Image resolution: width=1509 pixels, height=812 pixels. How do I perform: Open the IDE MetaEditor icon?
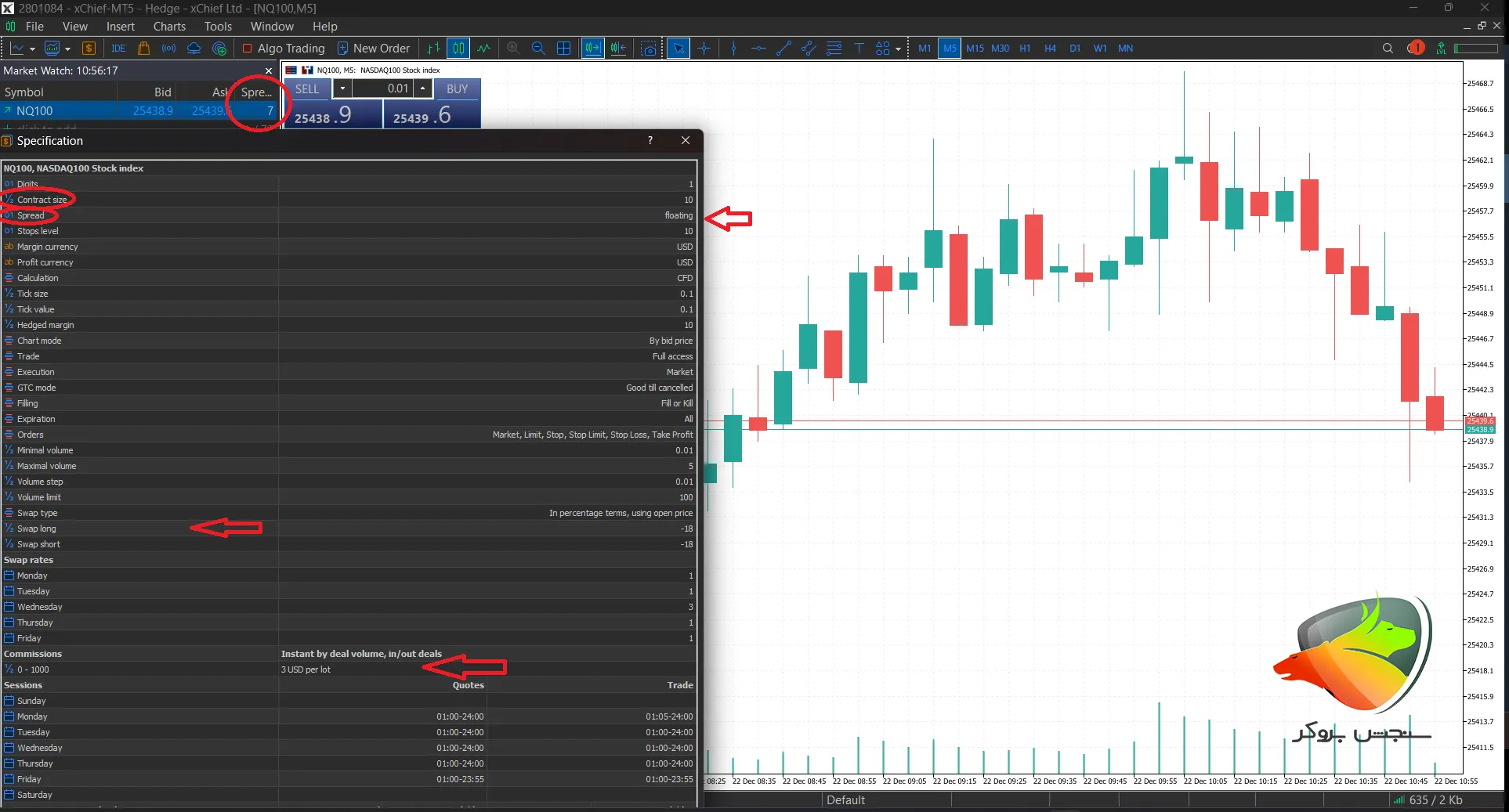[x=118, y=49]
